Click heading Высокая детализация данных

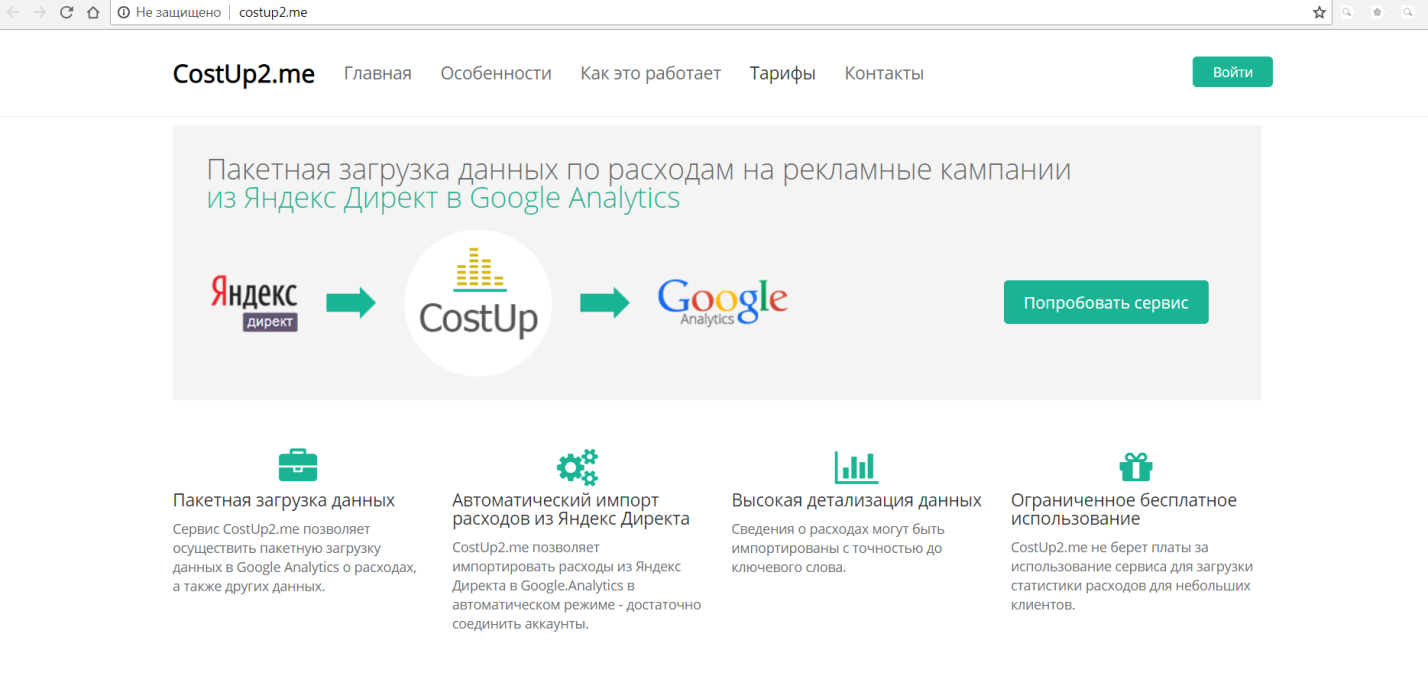(x=857, y=500)
